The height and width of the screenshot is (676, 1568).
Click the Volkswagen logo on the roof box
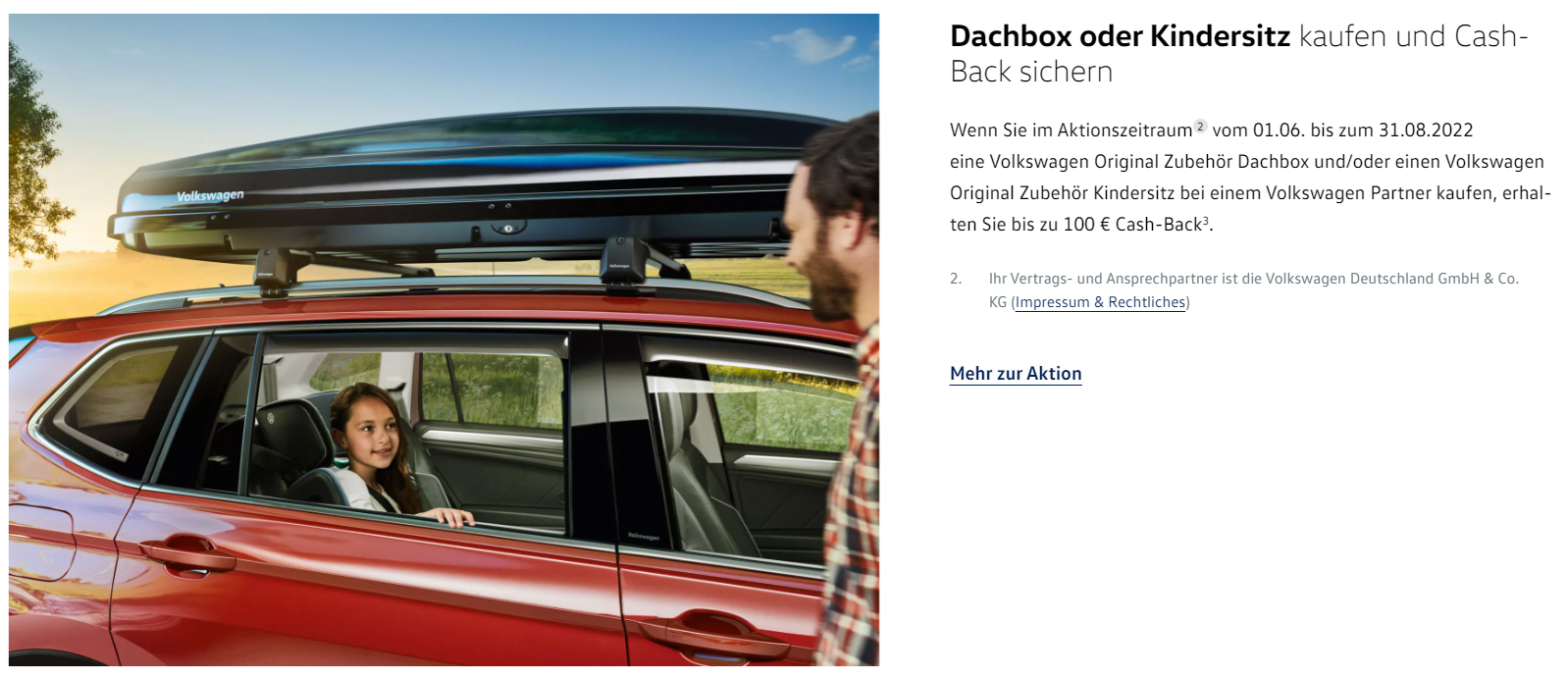point(210,196)
